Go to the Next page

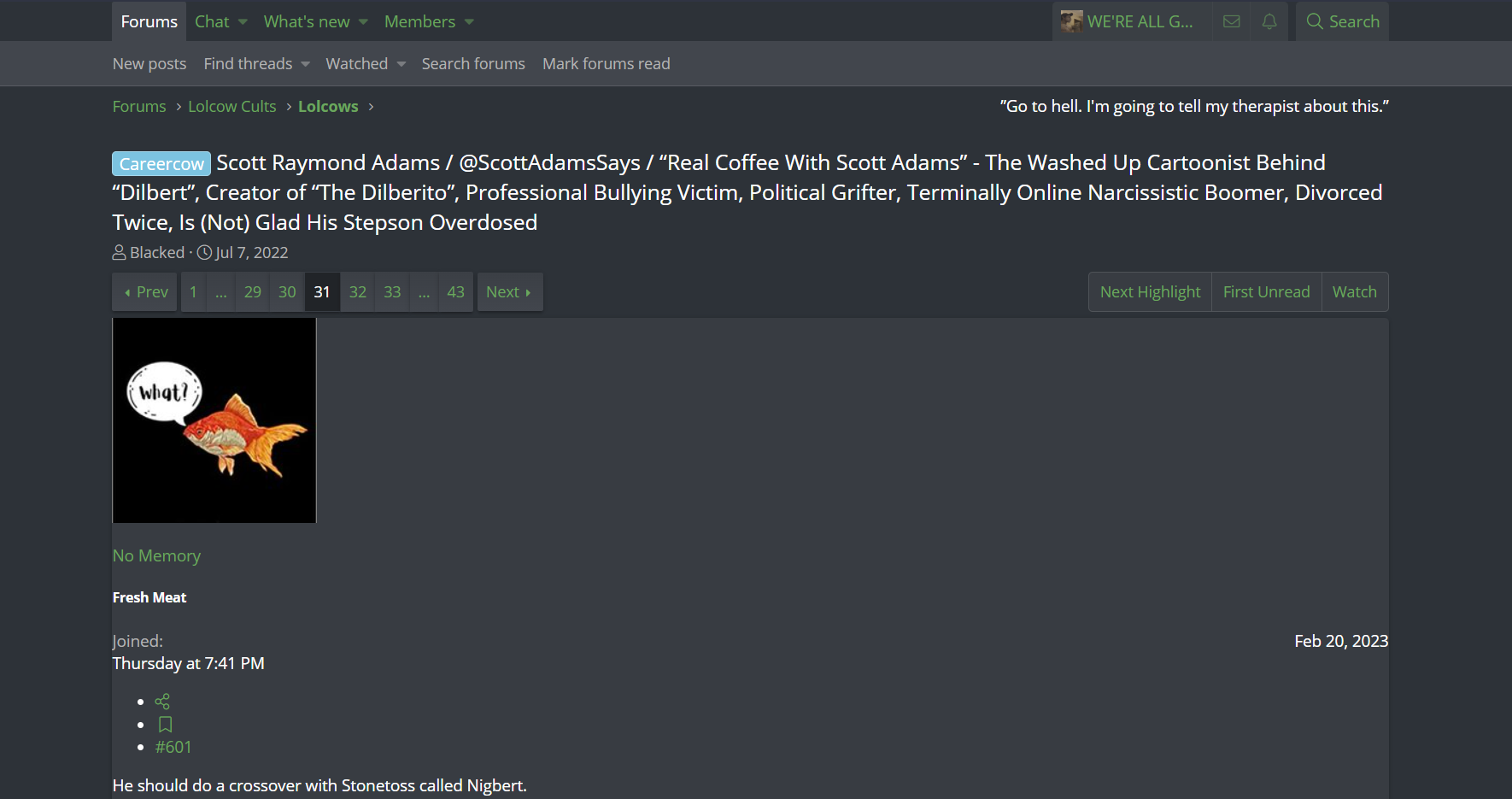(x=510, y=292)
